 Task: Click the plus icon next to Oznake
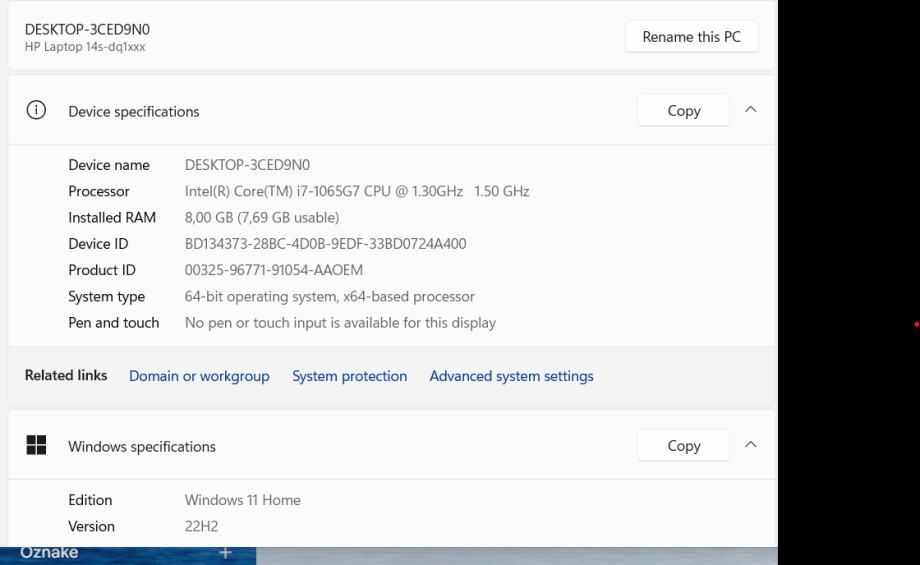tap(225, 553)
